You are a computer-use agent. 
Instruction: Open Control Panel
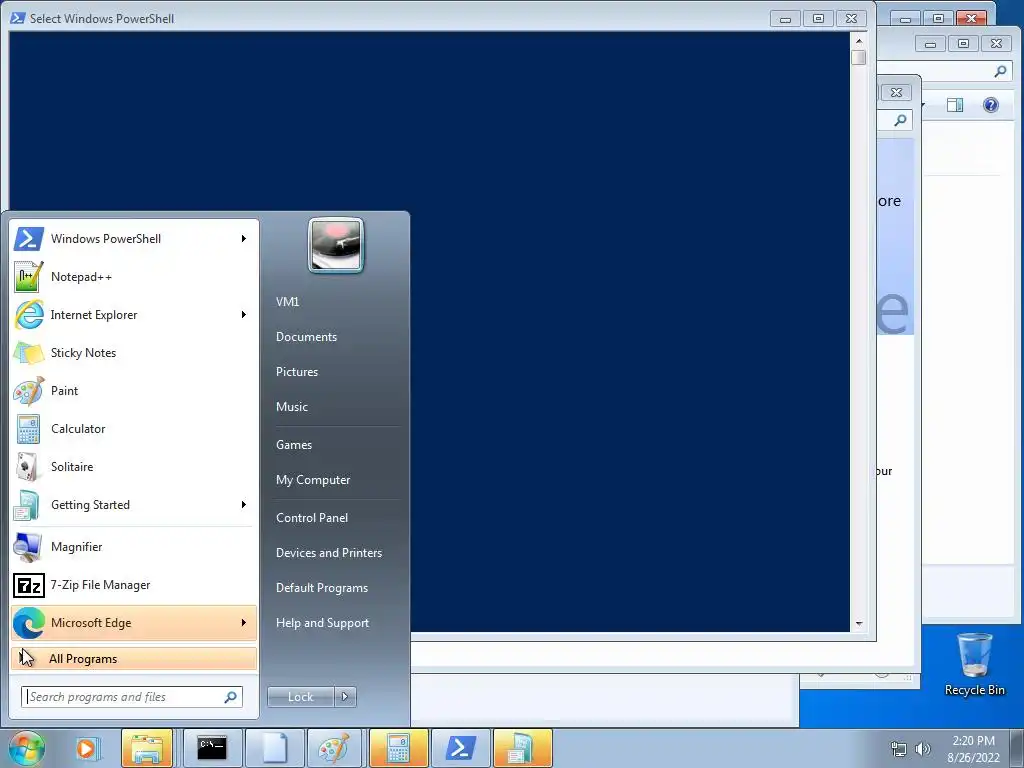pyautogui.click(x=312, y=518)
